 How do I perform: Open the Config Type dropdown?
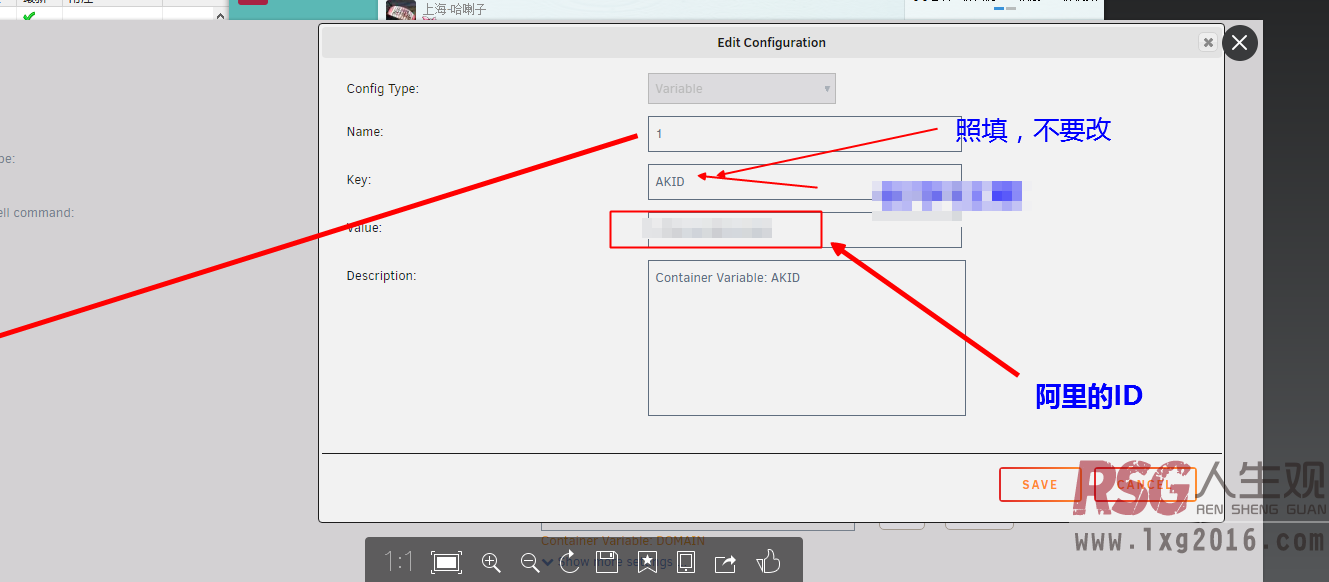pos(742,88)
